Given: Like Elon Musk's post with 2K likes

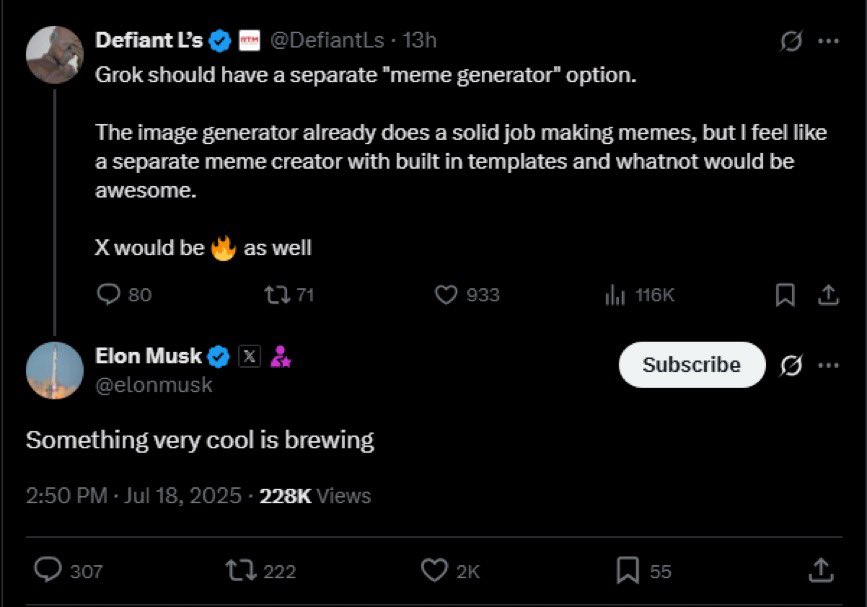Looking at the screenshot, I should (x=450, y=571).
